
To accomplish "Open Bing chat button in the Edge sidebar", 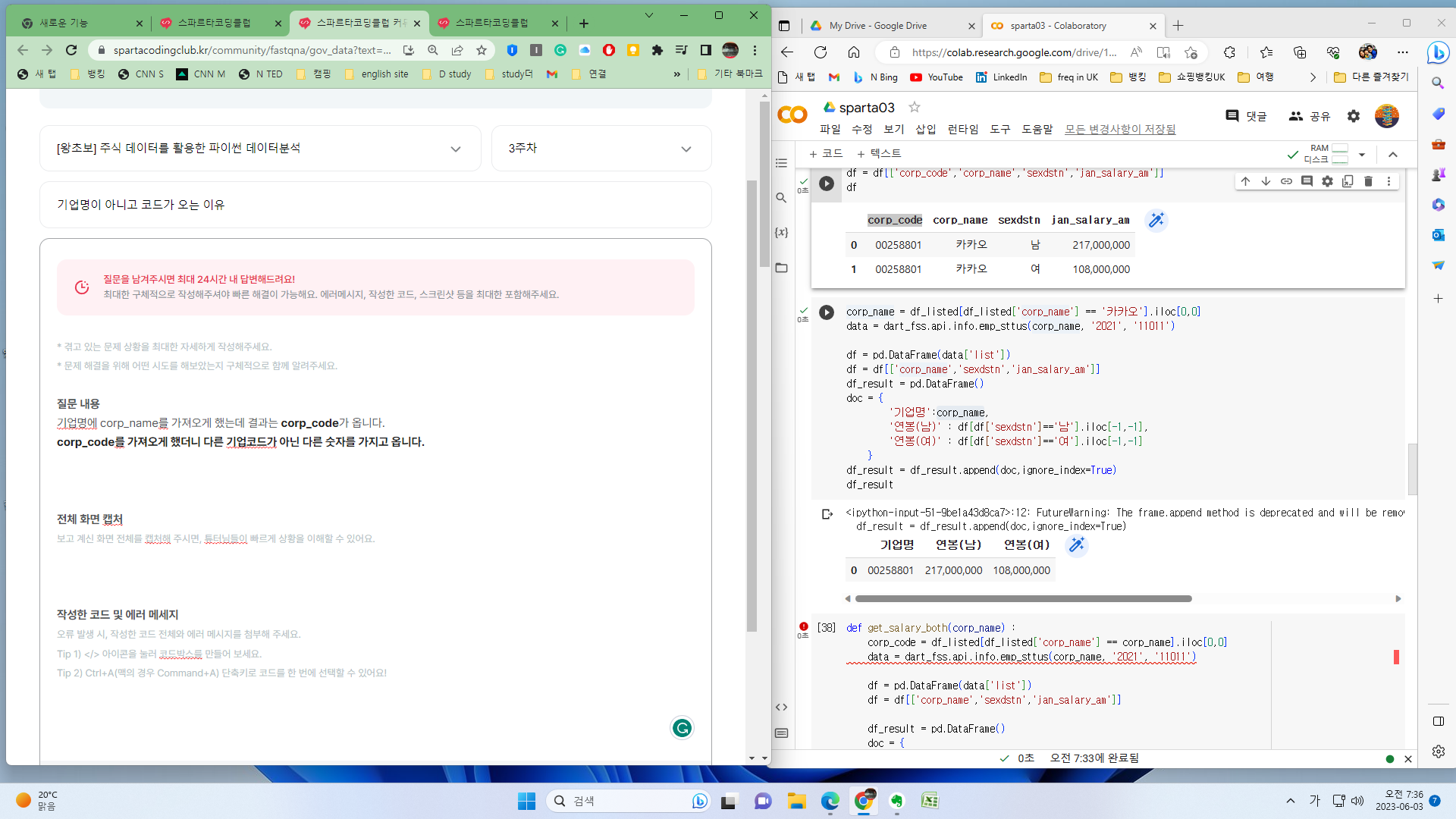I will tap(1438, 53).
